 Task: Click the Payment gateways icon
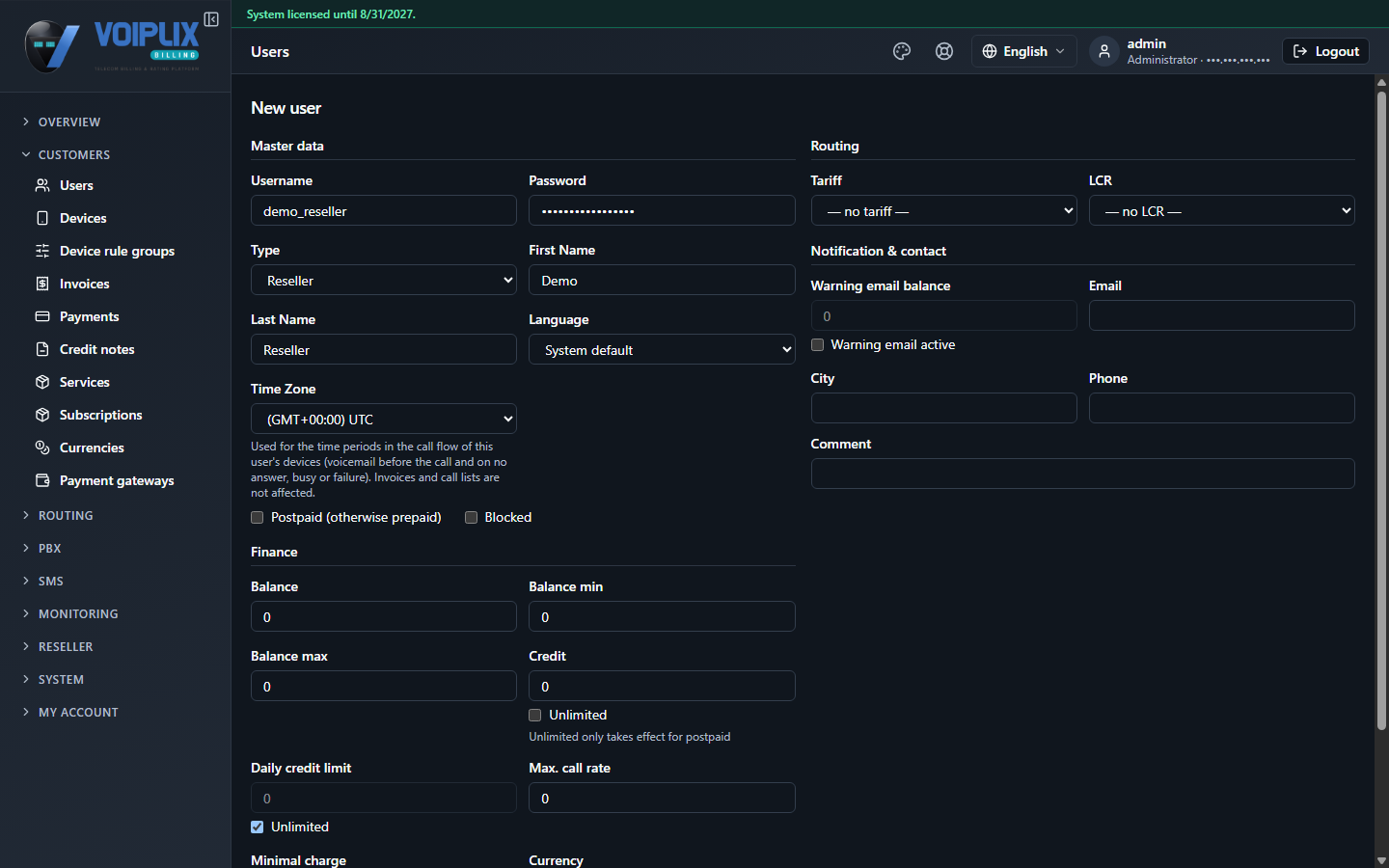pyautogui.click(x=42, y=480)
